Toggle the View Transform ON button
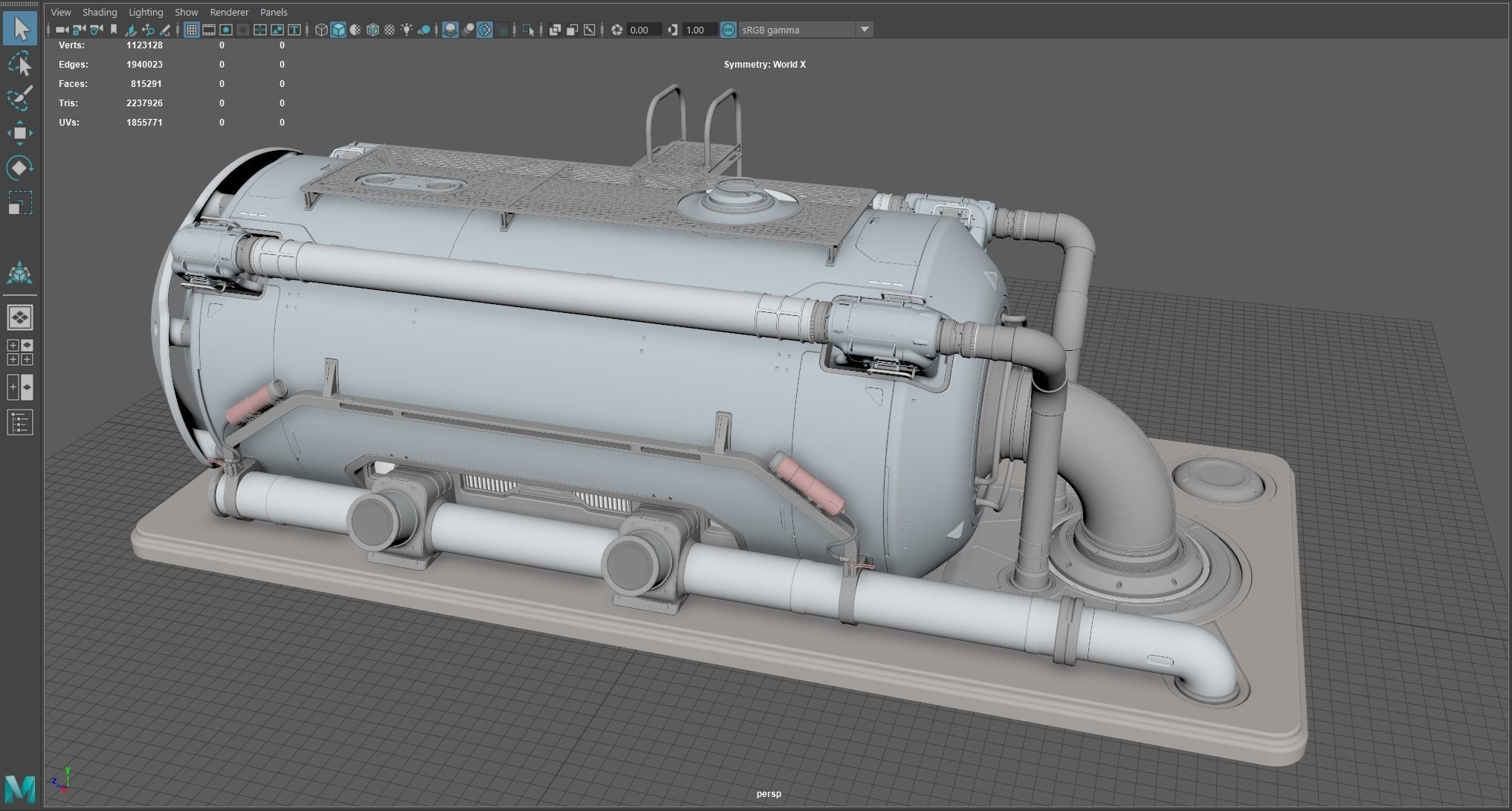Image resolution: width=1512 pixels, height=811 pixels. coord(728,30)
